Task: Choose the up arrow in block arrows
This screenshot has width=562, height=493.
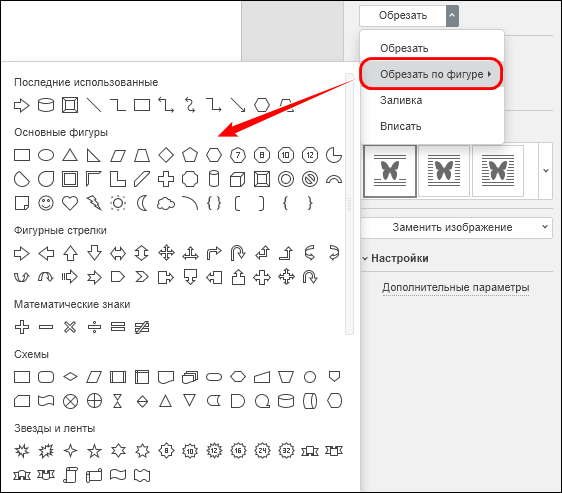Action: click(x=70, y=253)
